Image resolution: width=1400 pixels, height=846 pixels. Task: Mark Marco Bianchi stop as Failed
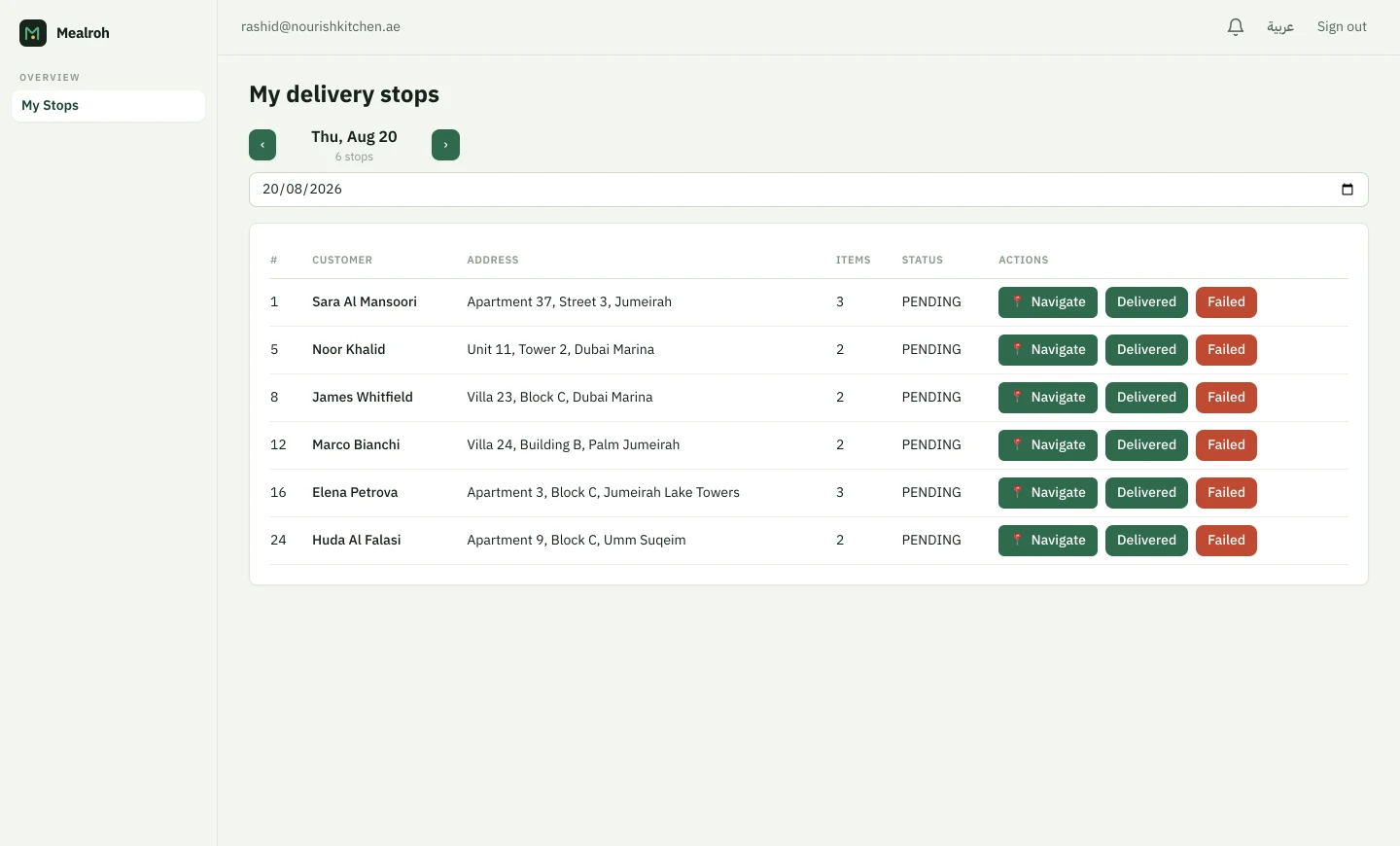coord(1226,445)
